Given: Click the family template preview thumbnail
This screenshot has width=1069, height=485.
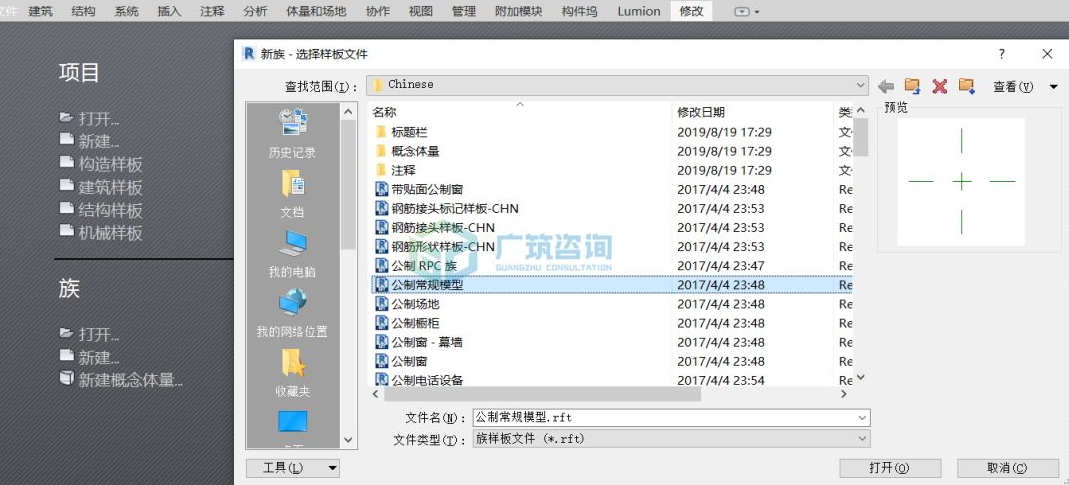Looking at the screenshot, I should [961, 181].
